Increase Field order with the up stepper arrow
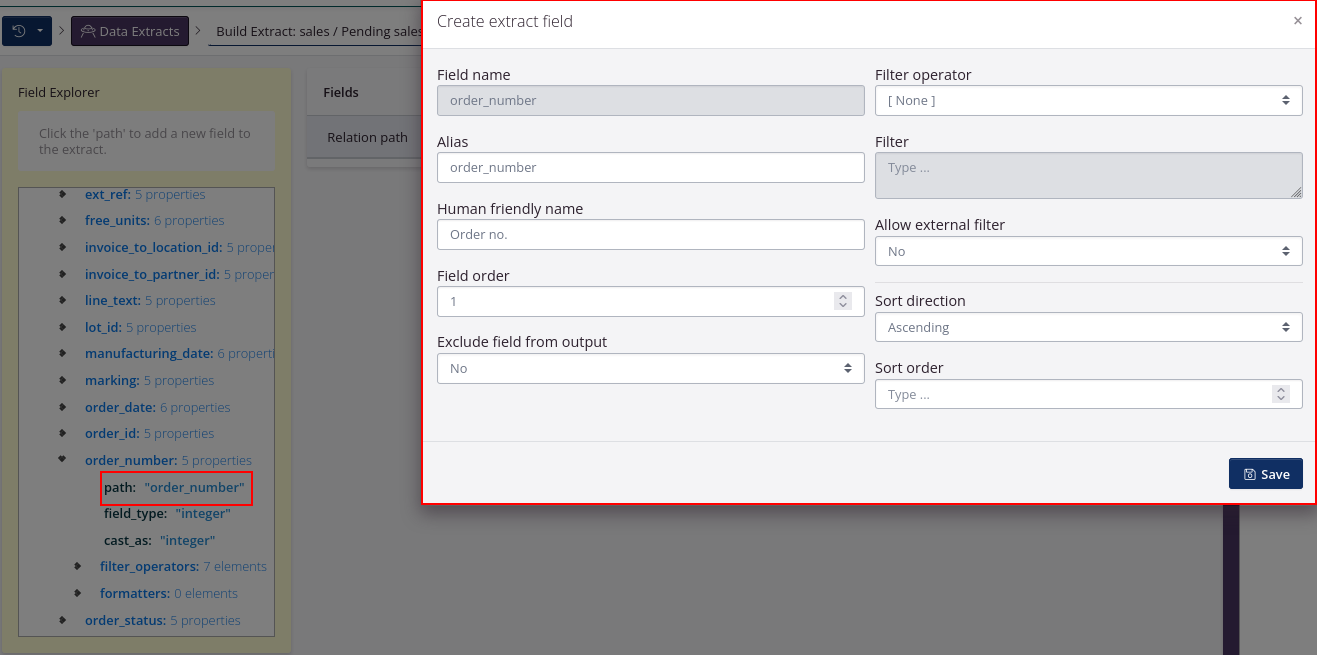The image size is (1317, 655). pyautogui.click(x=842, y=295)
